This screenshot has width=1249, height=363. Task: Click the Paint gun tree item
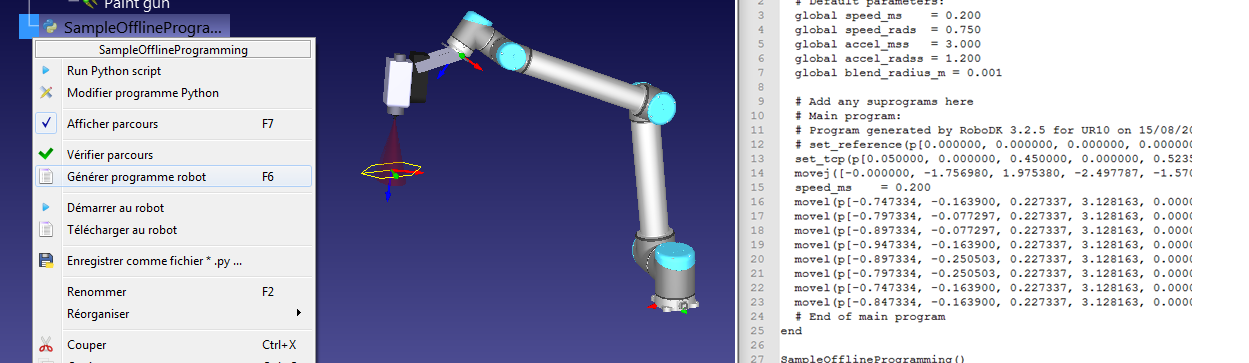[137, 4]
